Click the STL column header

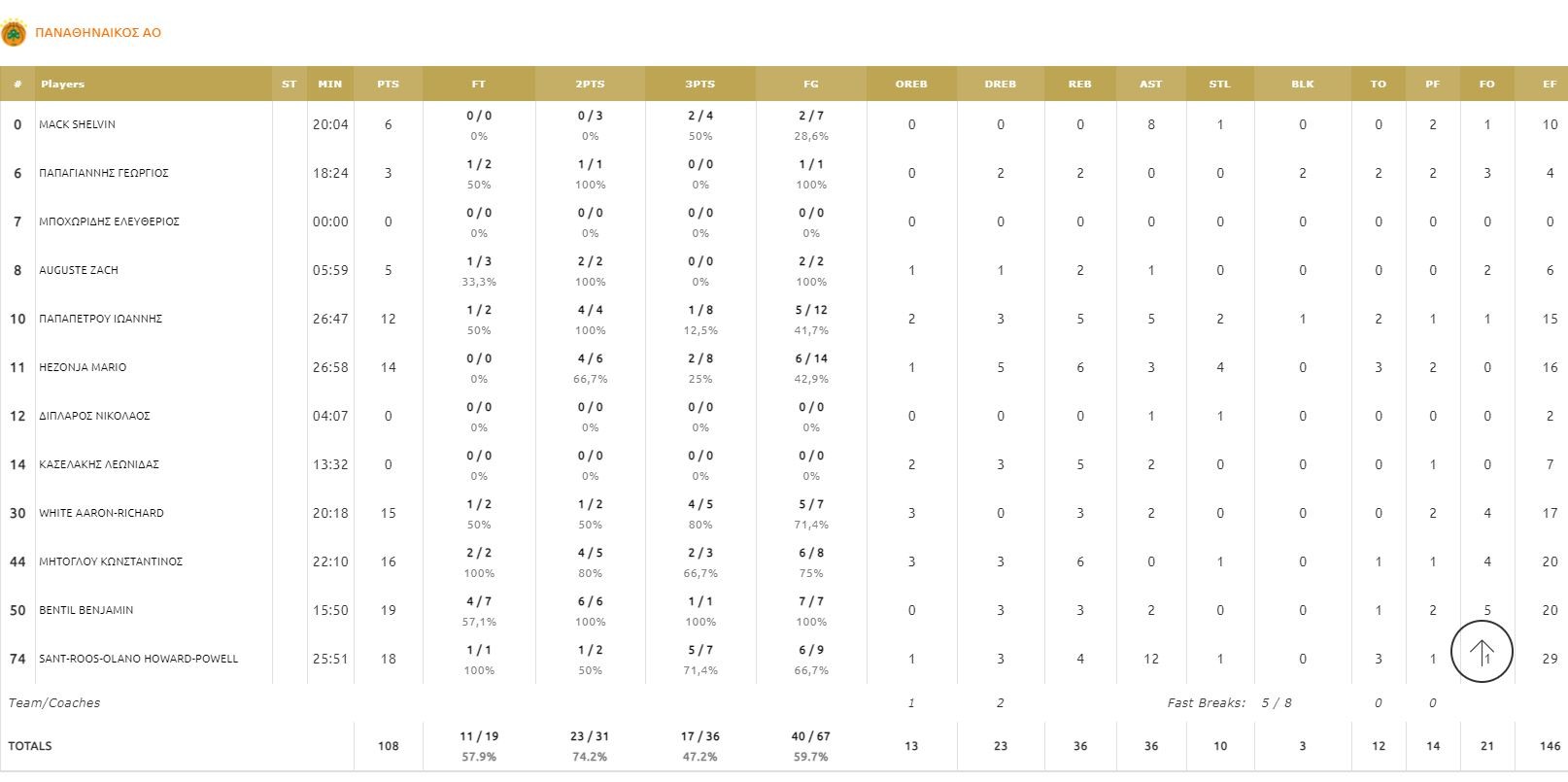1219,85
